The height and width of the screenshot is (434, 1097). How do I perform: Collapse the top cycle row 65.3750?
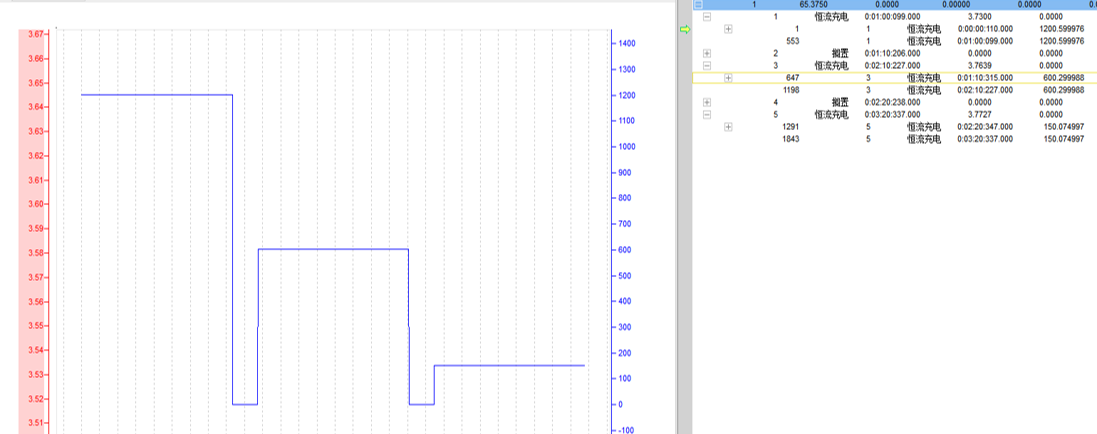point(698,5)
